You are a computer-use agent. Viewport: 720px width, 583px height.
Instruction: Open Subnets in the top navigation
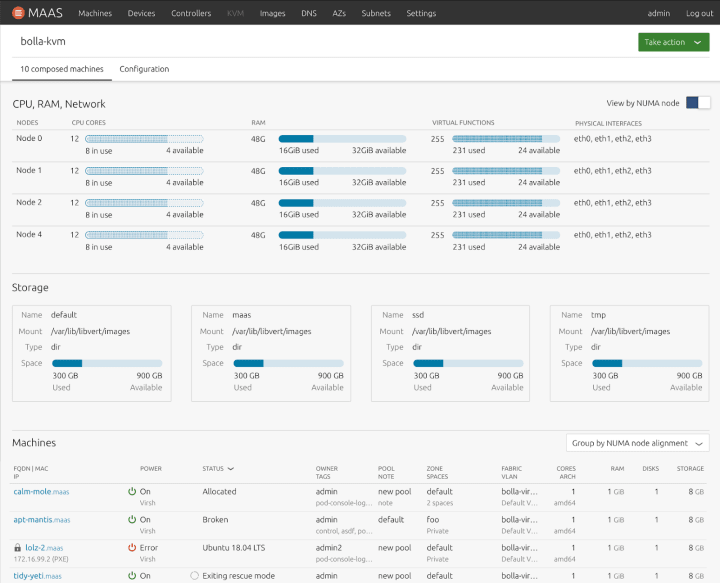click(376, 13)
